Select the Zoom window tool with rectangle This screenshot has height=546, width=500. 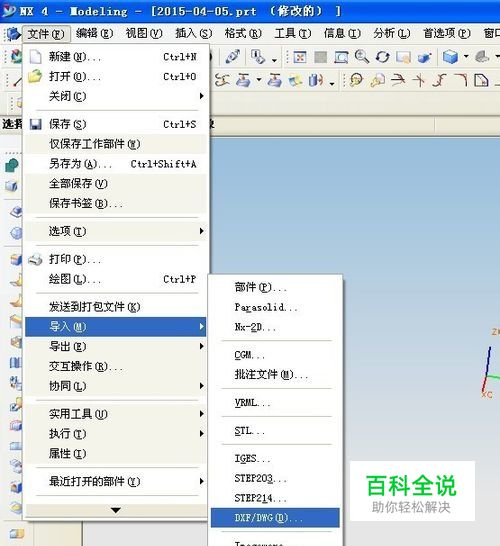[x=341, y=57]
